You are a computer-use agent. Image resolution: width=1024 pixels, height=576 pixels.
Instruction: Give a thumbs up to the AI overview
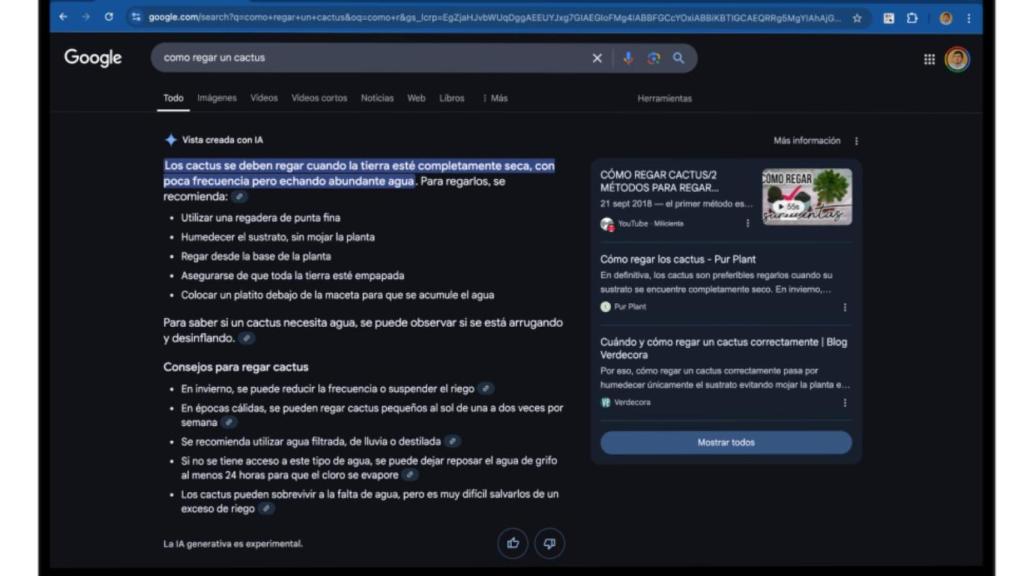[x=512, y=543]
